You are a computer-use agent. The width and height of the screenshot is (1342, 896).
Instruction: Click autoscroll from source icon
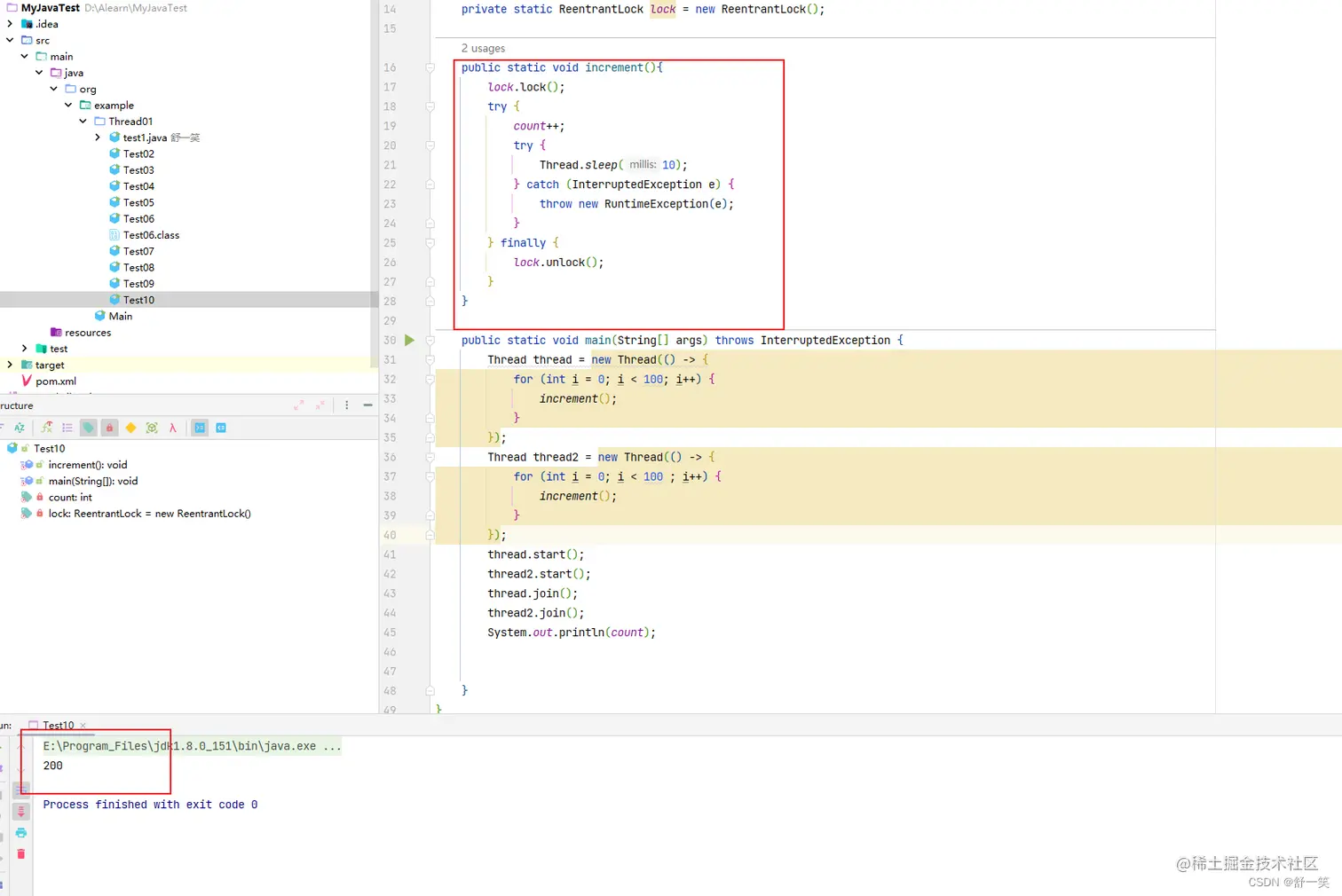[221, 428]
